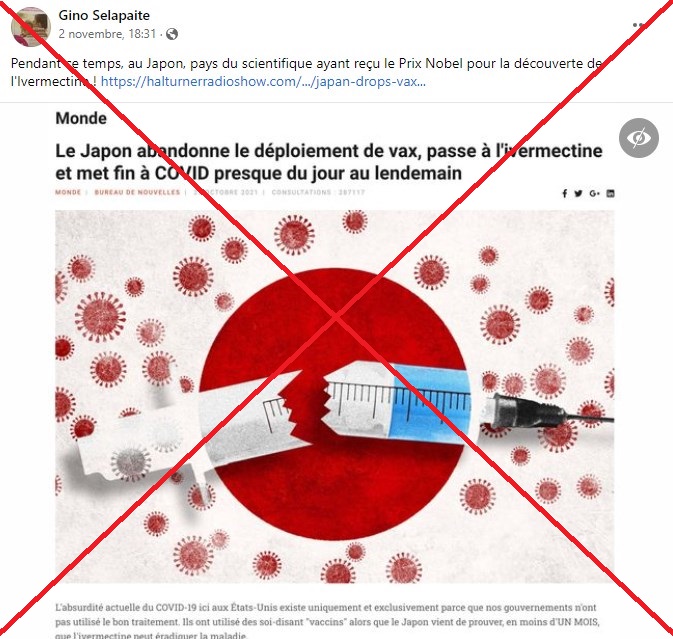Select the large Monde section heading
The image size is (673, 639).
(x=81, y=118)
